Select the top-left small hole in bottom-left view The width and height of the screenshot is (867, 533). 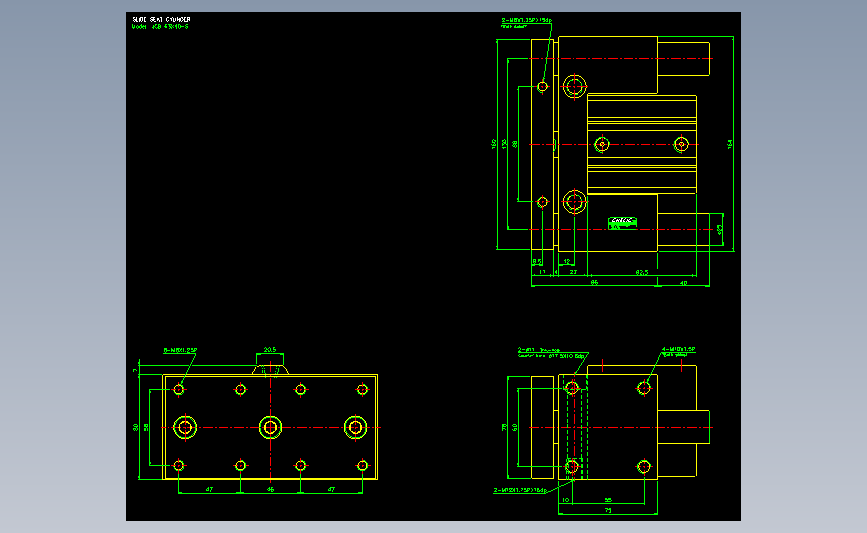tap(179, 390)
